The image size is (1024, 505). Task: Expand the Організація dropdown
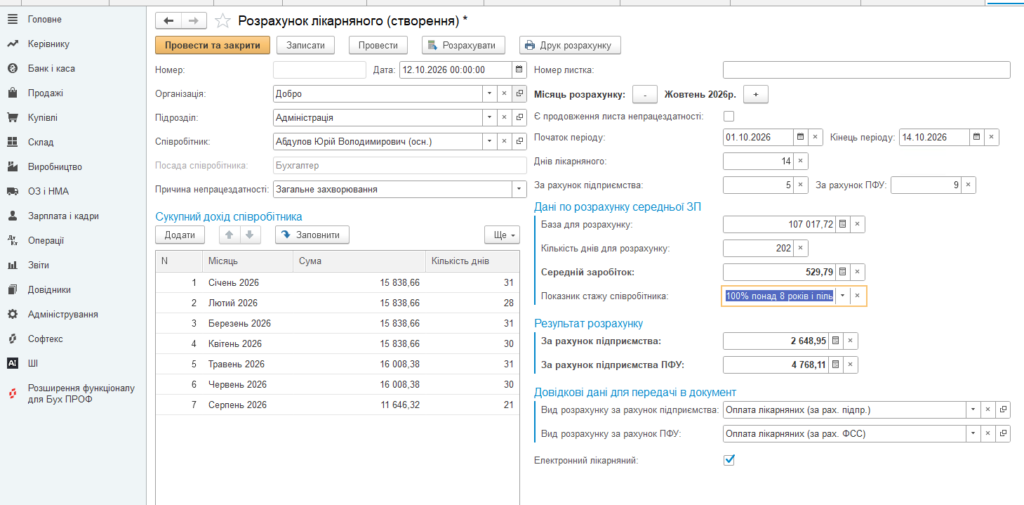pos(490,94)
